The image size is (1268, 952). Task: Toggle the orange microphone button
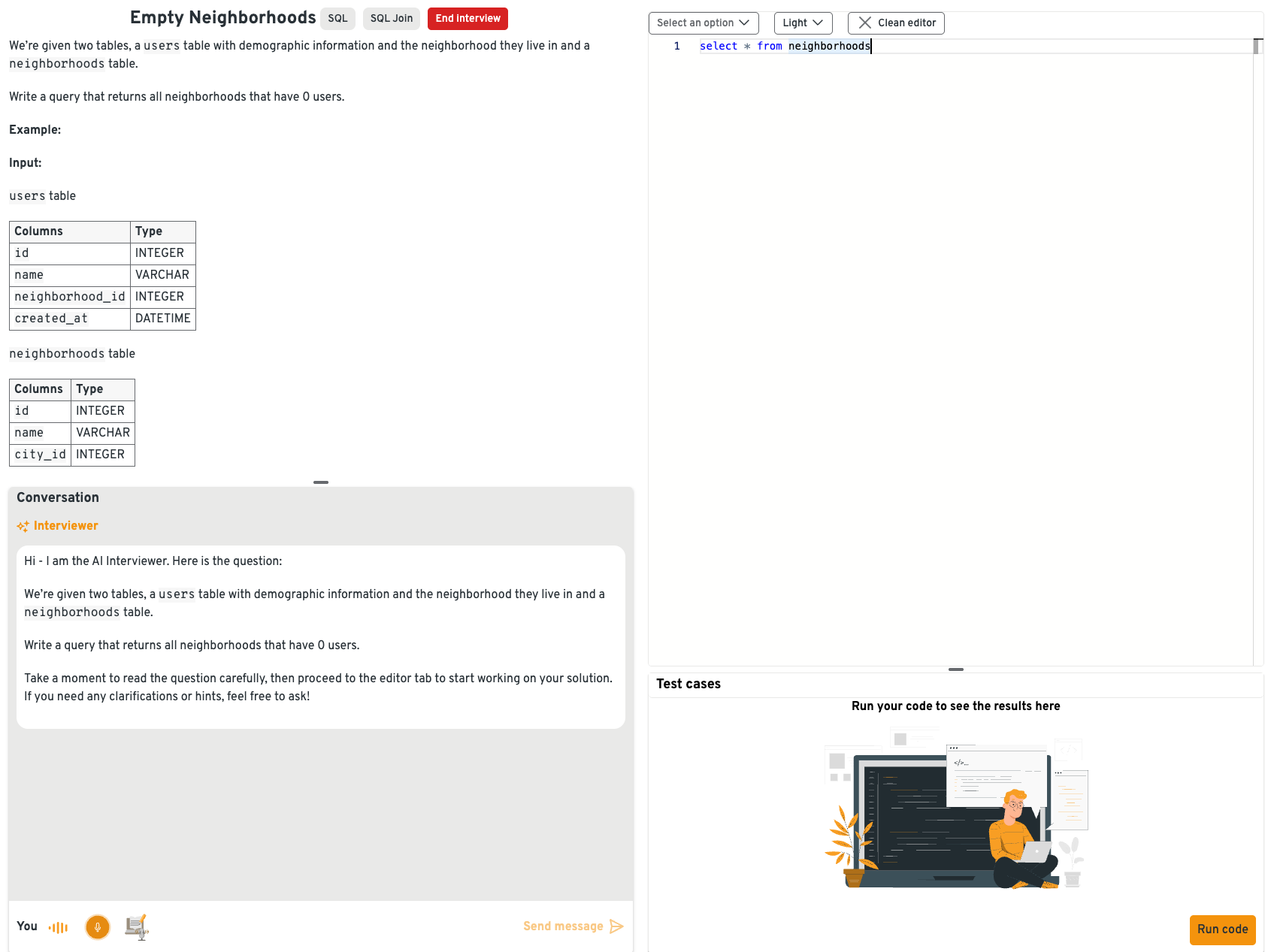[98, 927]
